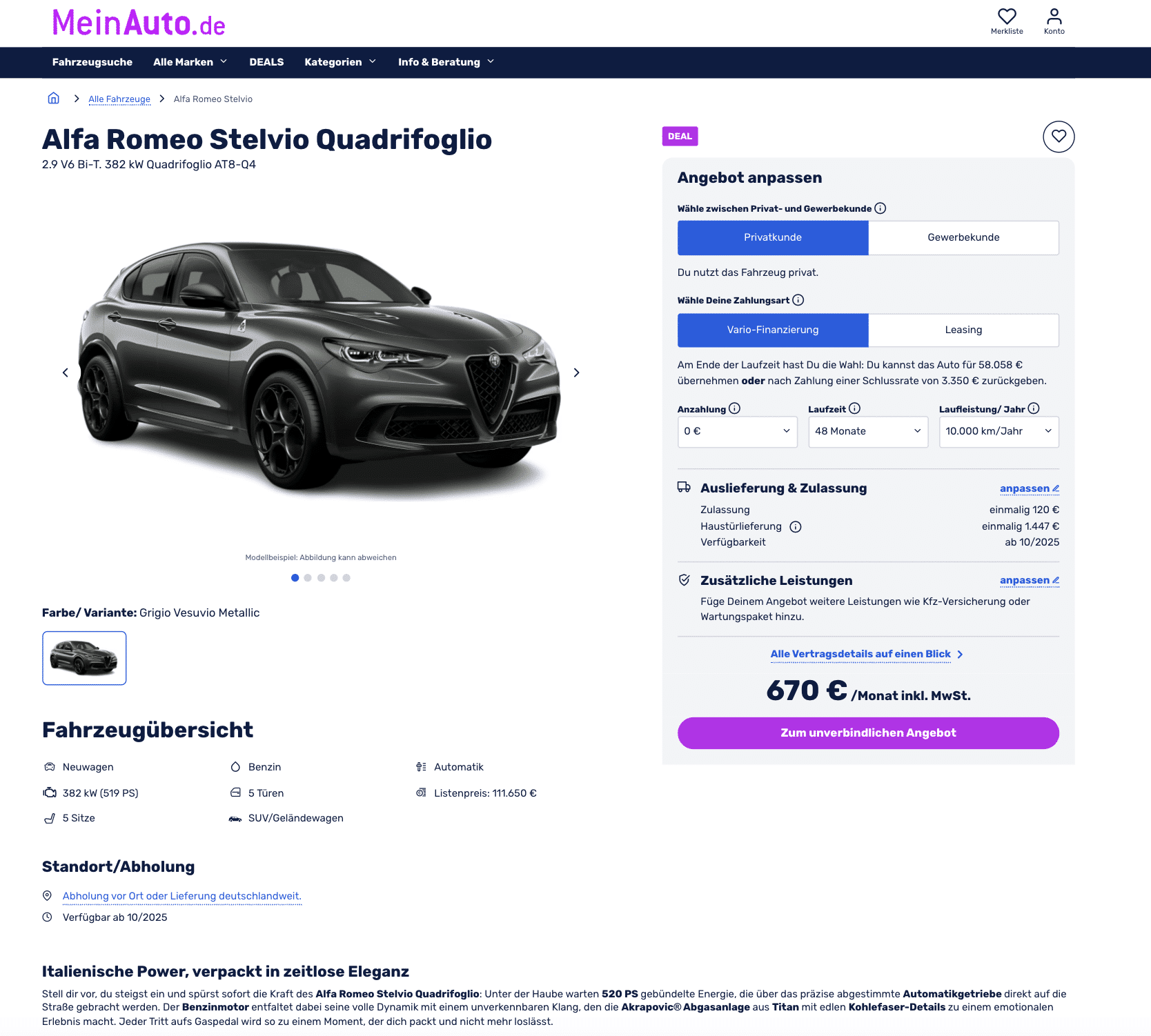Open the Anzahlung dropdown showing 0 €

[737, 431]
